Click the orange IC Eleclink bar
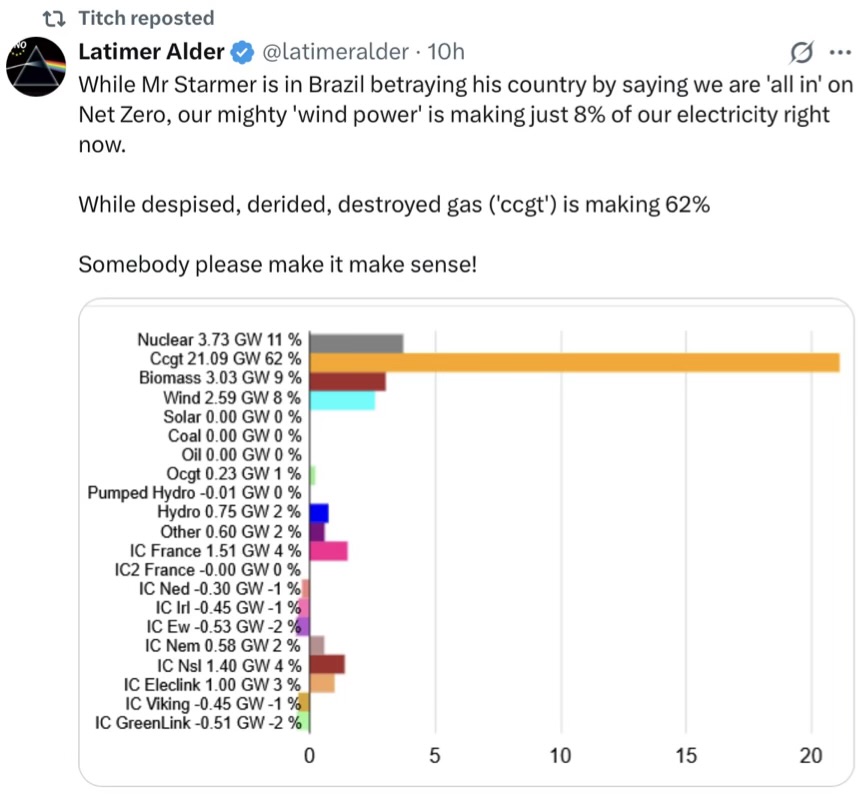Viewport: 862px width, 794px height. [x=322, y=683]
